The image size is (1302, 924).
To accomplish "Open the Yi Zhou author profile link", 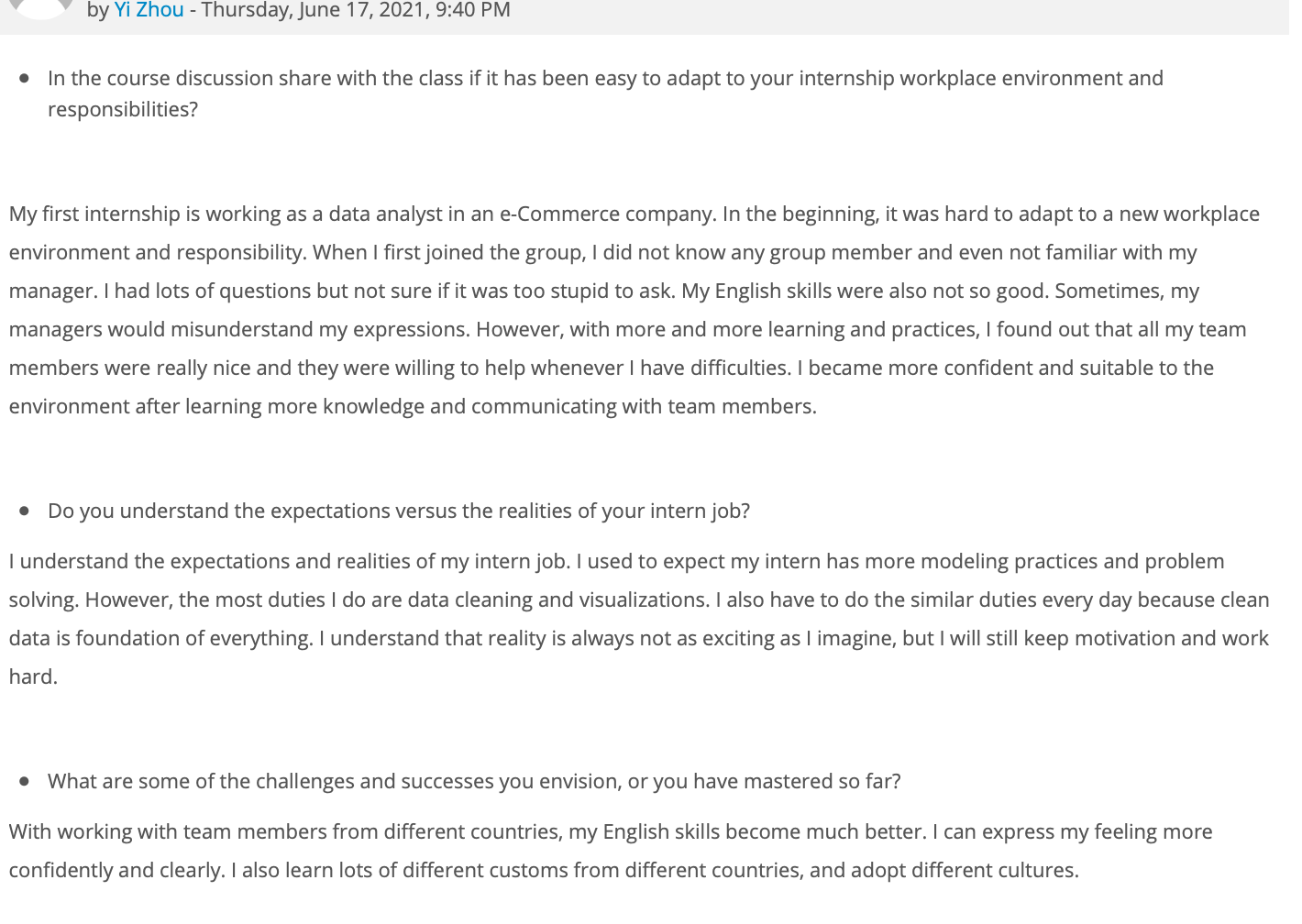I will pyautogui.click(x=149, y=10).
